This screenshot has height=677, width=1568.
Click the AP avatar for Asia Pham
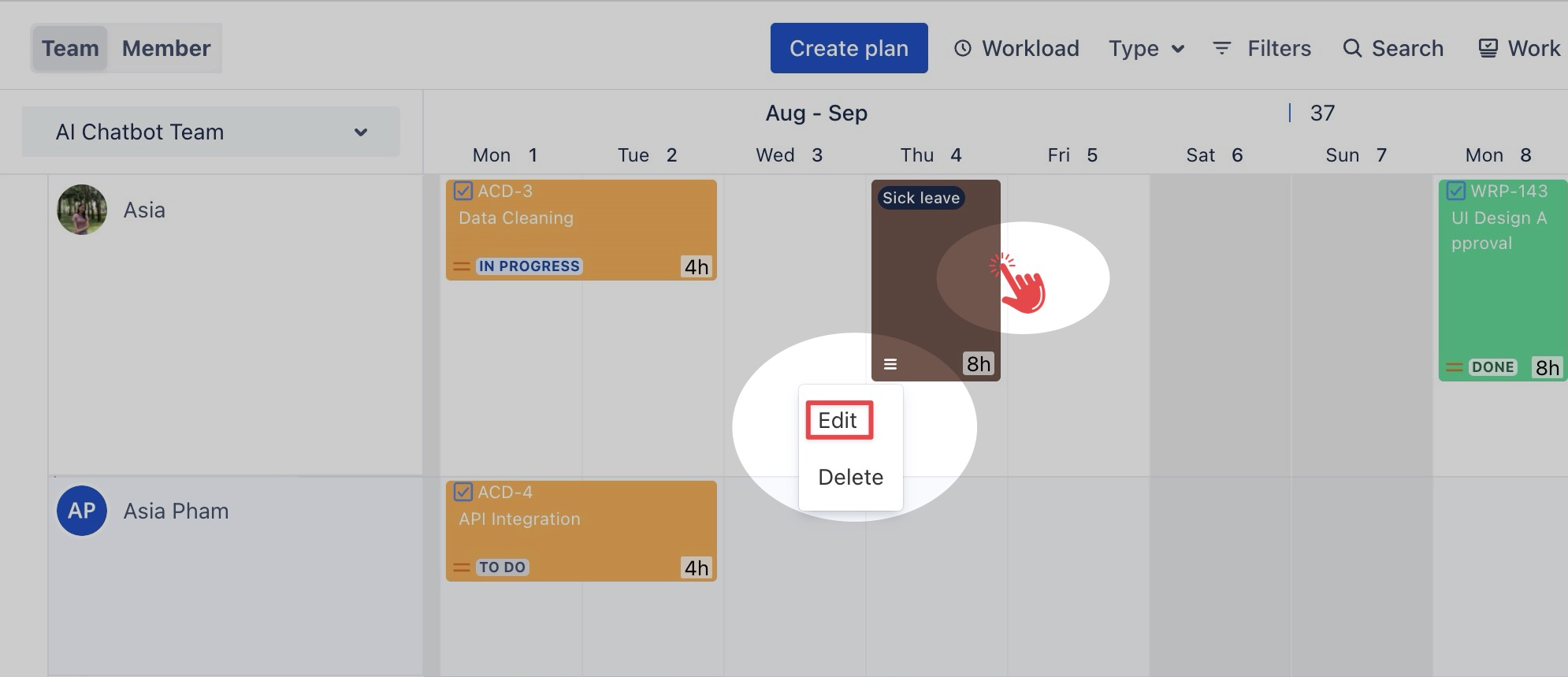(x=82, y=511)
